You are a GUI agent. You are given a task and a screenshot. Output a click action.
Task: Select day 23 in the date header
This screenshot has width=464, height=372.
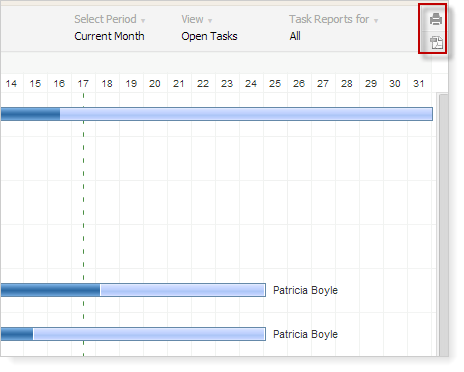pos(227,83)
